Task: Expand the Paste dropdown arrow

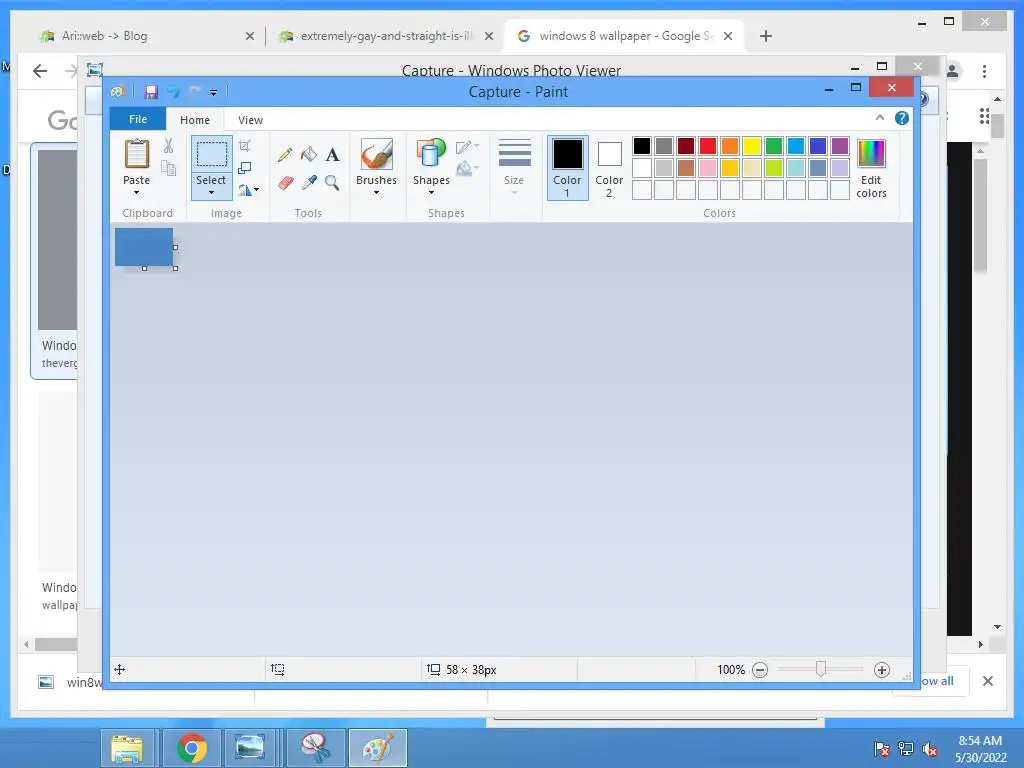Action: [x=136, y=193]
